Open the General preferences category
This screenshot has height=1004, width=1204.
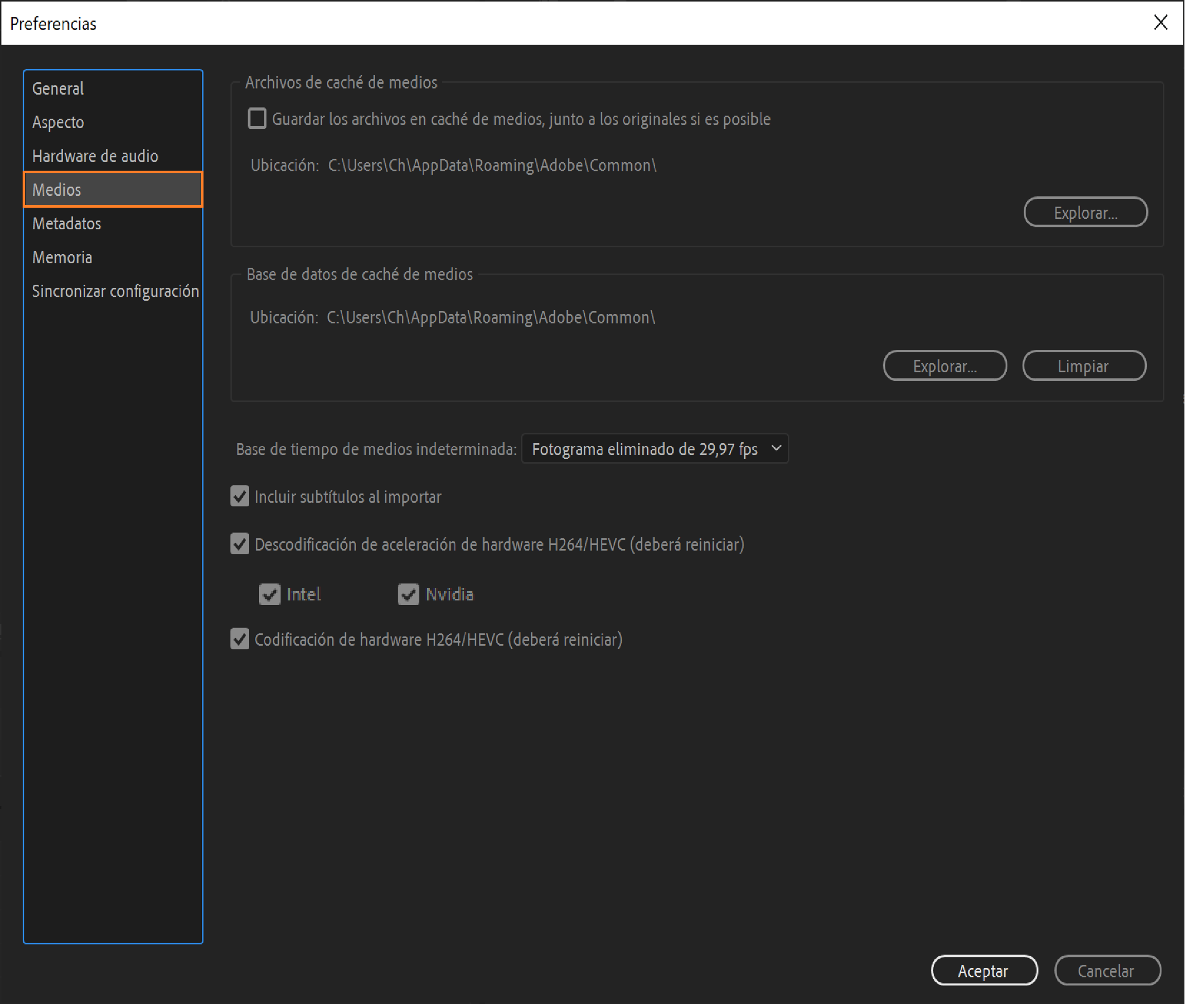[x=58, y=88]
